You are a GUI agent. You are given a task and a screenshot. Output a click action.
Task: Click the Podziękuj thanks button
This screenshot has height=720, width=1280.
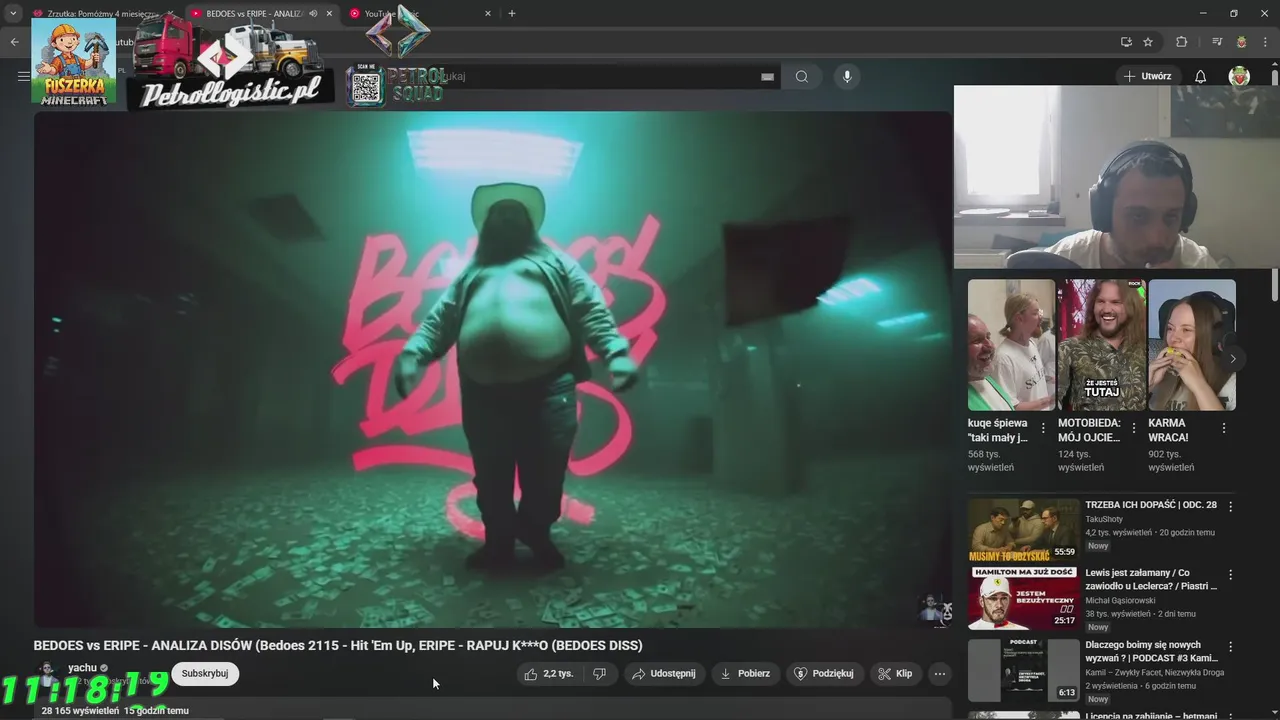tap(824, 674)
